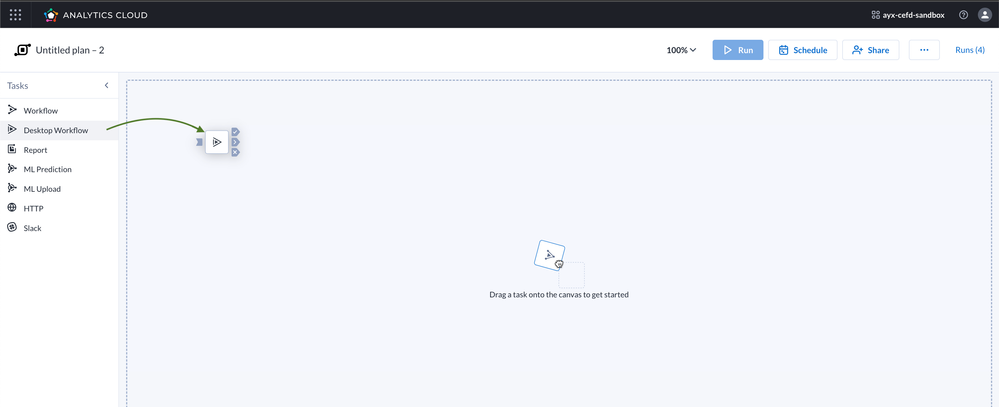Click the Analytics Cloud logo
Viewport: 999px width, 407px height.
[51, 15]
